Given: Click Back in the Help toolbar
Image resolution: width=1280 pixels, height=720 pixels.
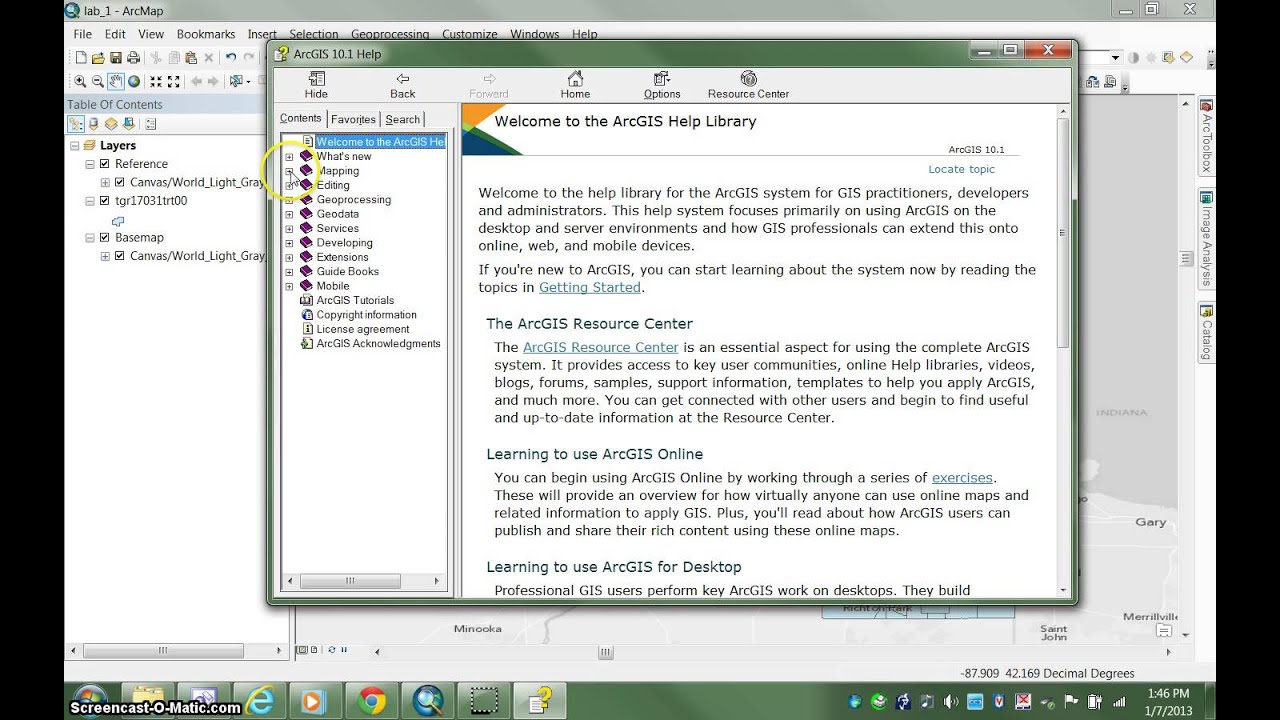Looking at the screenshot, I should point(403,85).
